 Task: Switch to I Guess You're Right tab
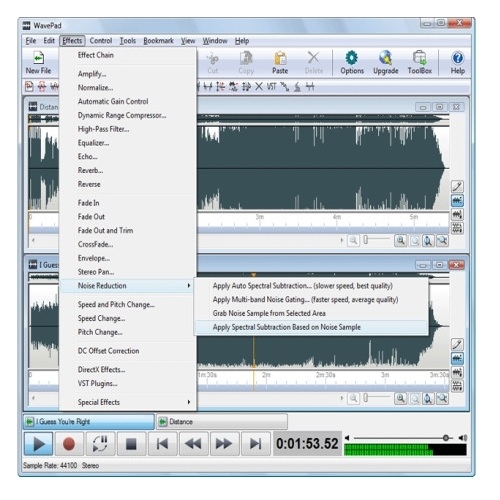[x=88, y=422]
